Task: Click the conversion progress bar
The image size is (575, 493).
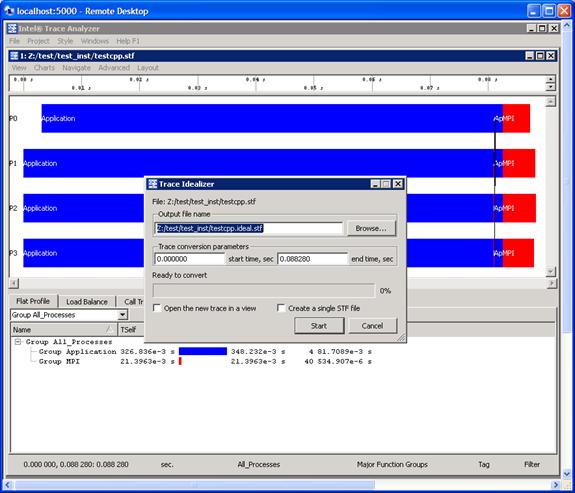Action: click(264, 291)
